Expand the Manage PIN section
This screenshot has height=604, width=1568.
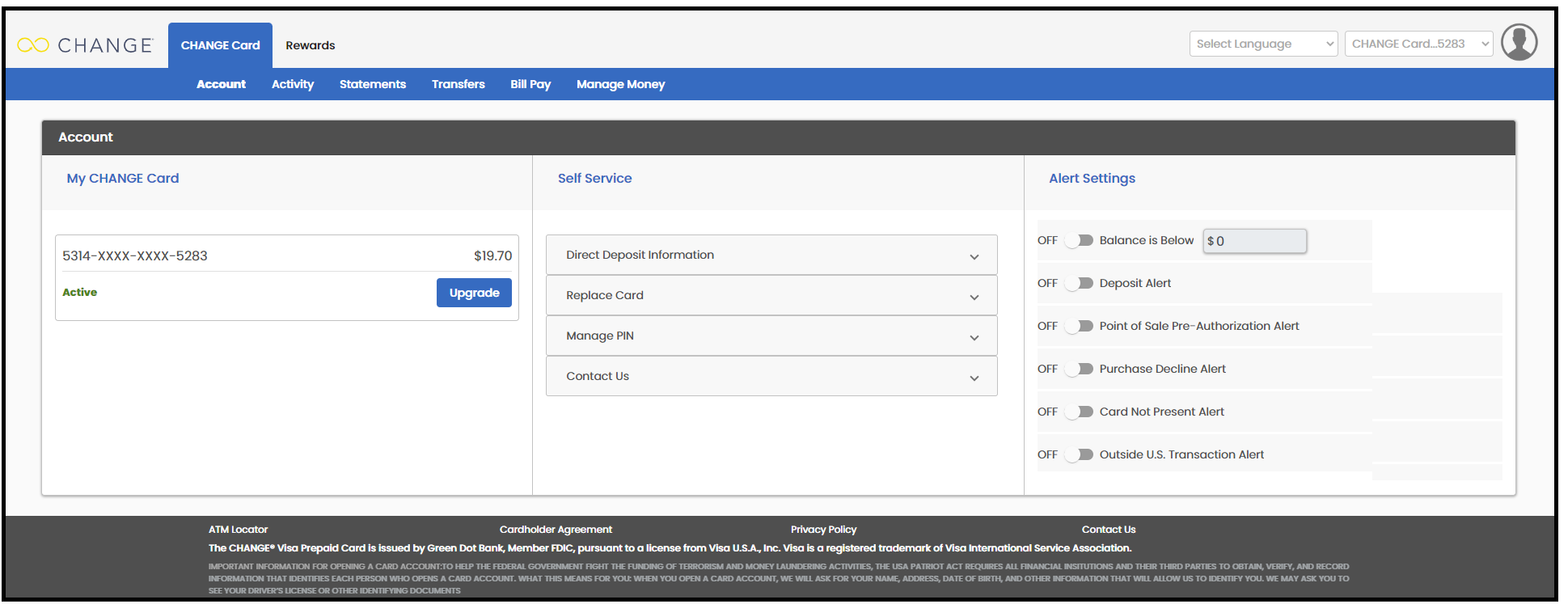pos(771,336)
